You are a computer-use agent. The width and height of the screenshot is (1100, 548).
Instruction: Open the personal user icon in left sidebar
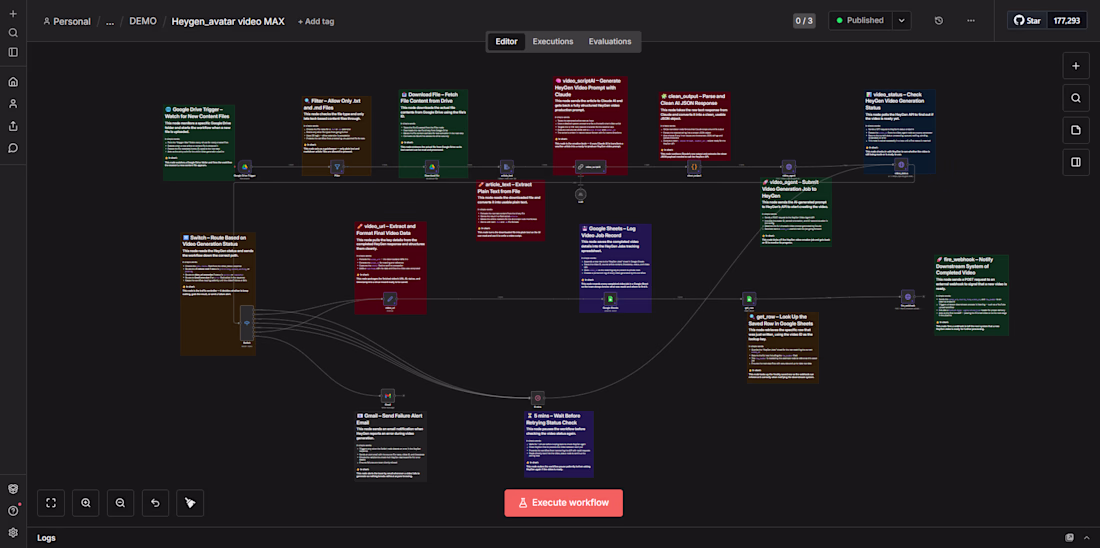13,104
